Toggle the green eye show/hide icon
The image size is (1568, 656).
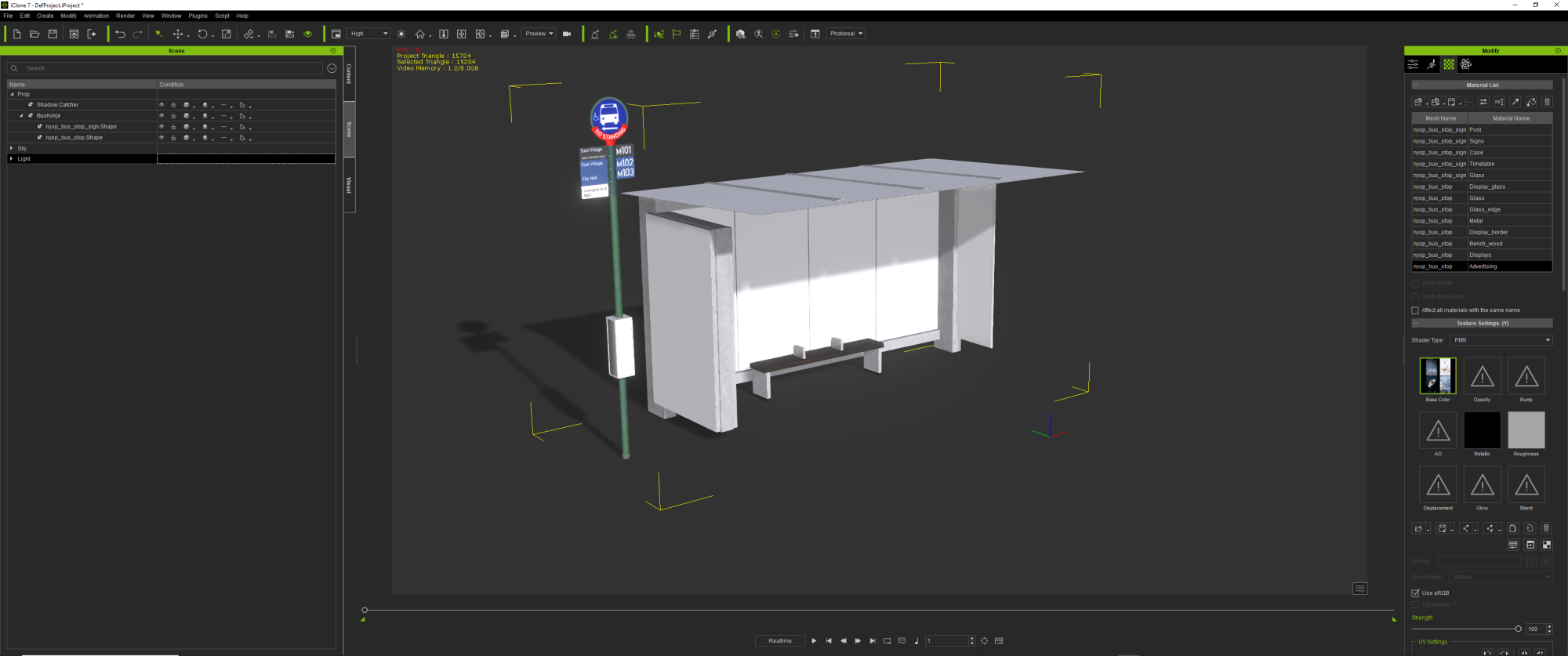(308, 34)
